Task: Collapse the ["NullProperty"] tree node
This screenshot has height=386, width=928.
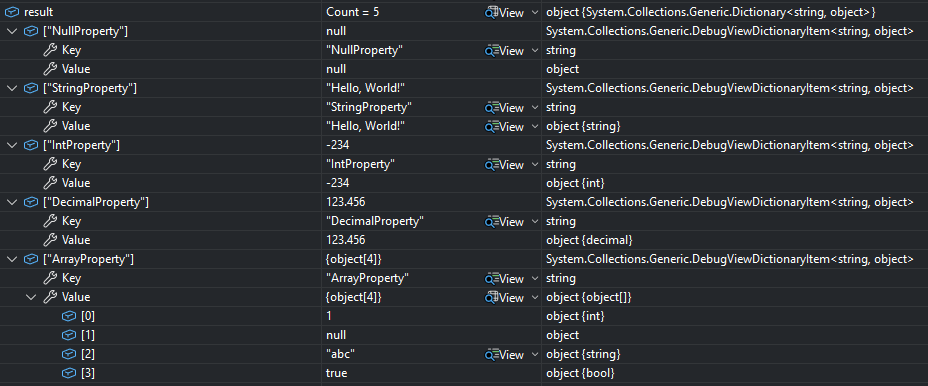Action: coord(12,31)
